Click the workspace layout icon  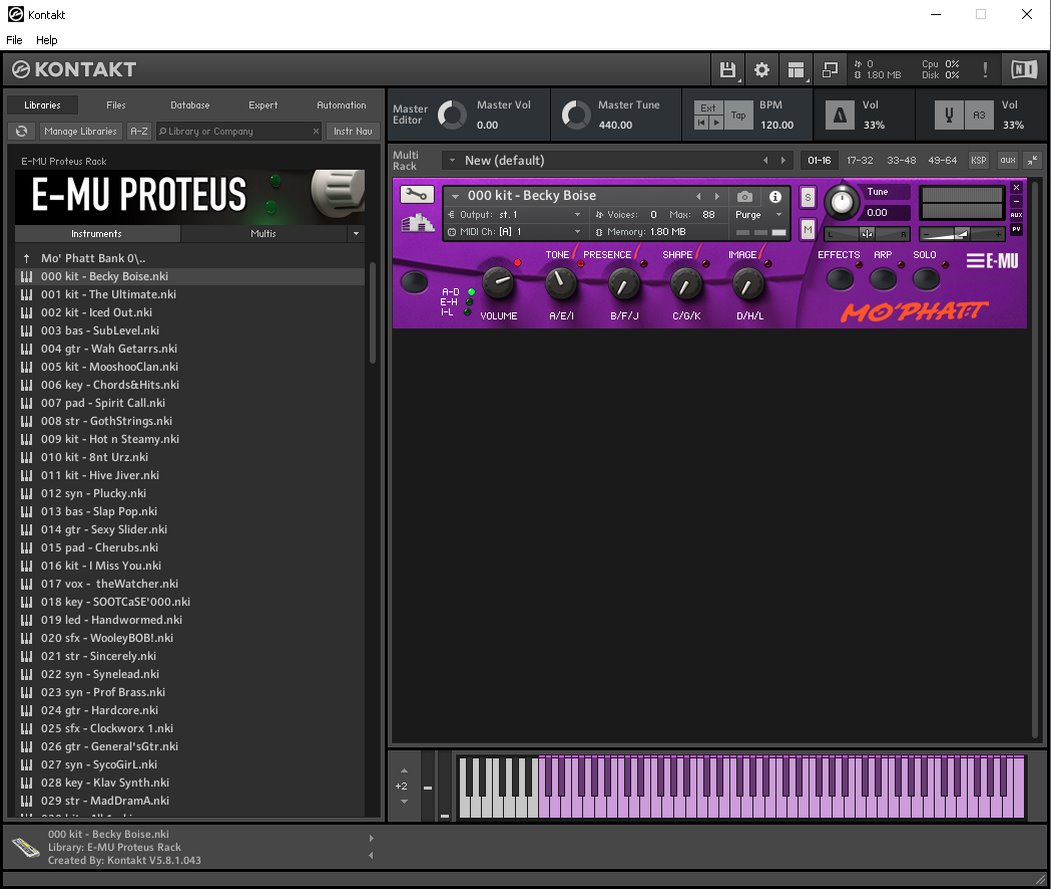[x=796, y=70]
